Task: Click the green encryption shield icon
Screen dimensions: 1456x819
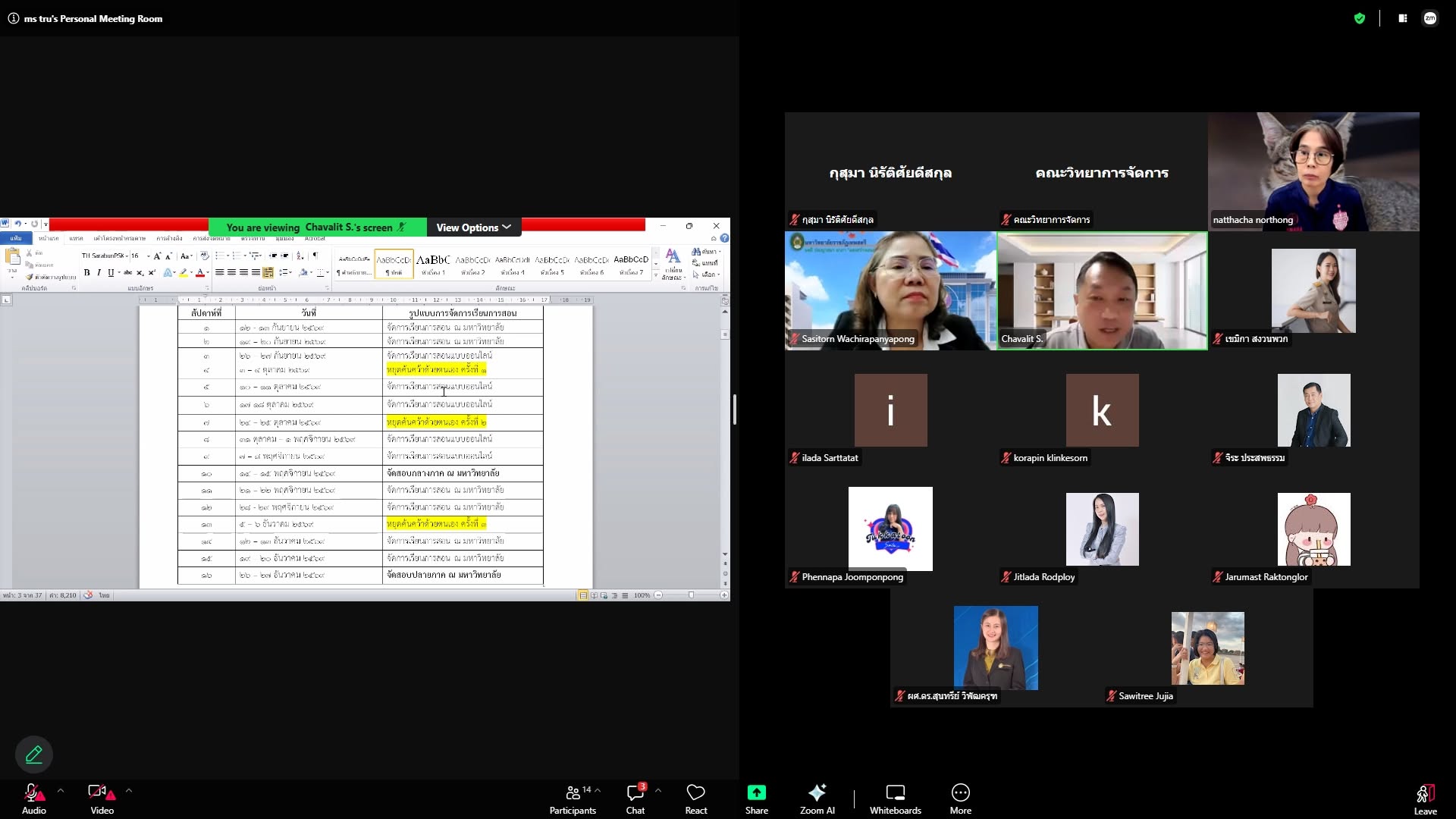Action: point(1360,18)
